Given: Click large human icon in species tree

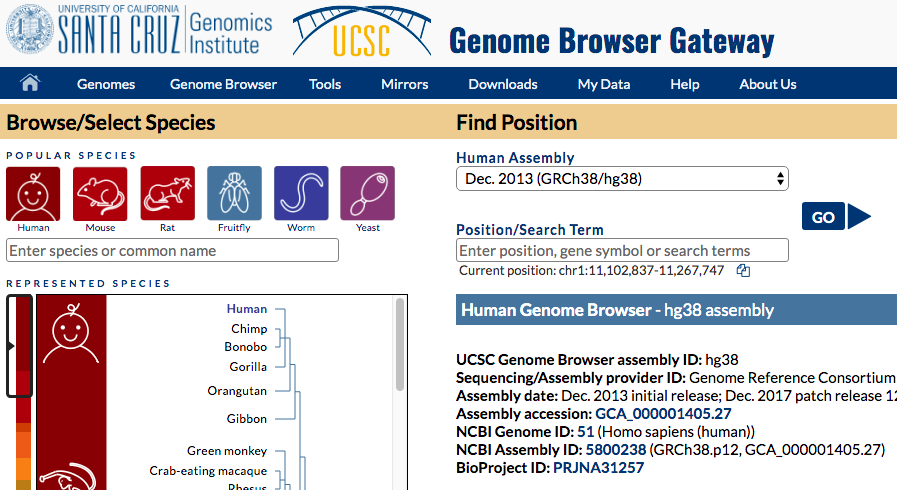Looking at the screenshot, I should point(71,334).
